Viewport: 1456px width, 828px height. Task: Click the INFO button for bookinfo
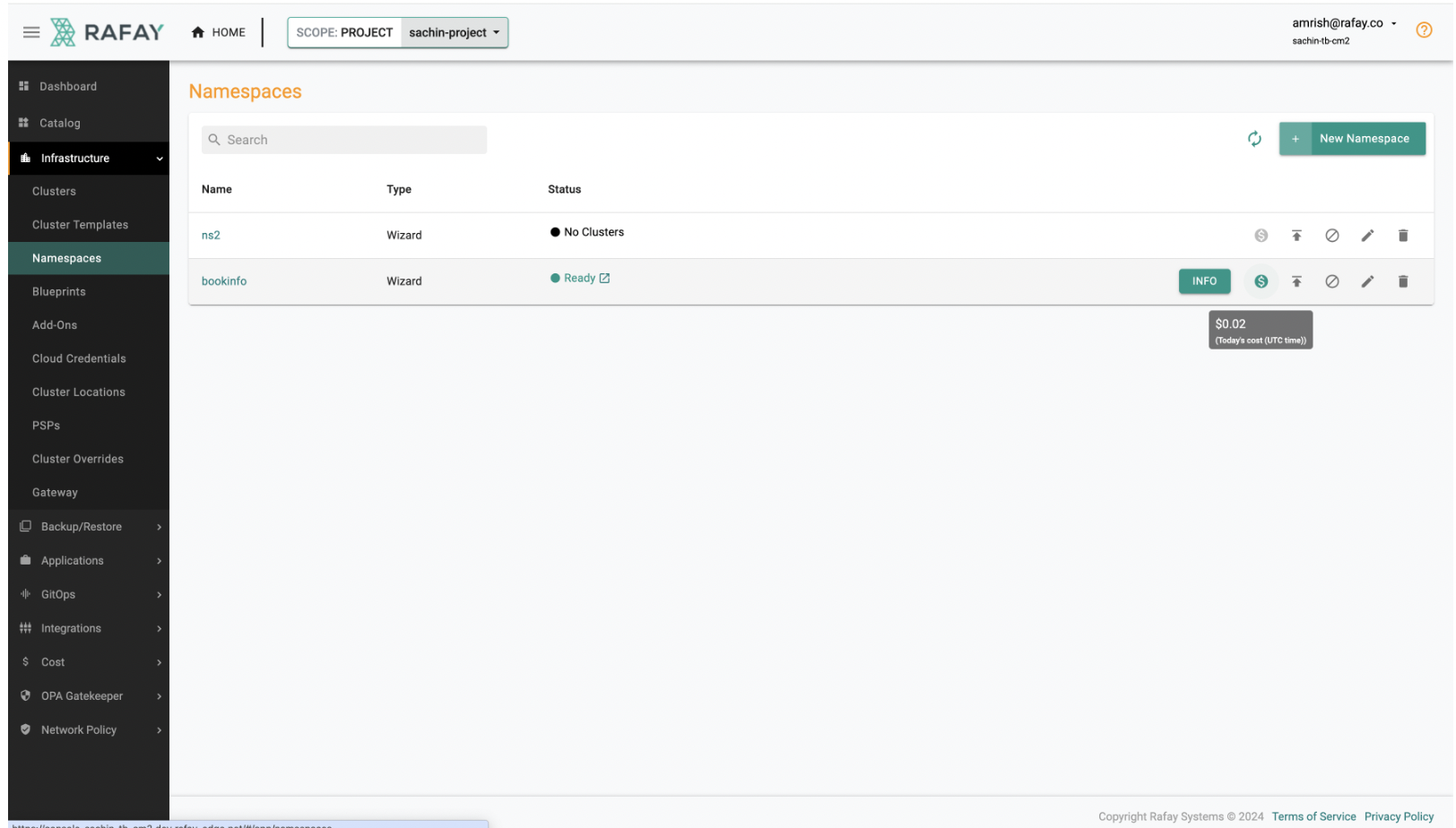[1204, 281]
